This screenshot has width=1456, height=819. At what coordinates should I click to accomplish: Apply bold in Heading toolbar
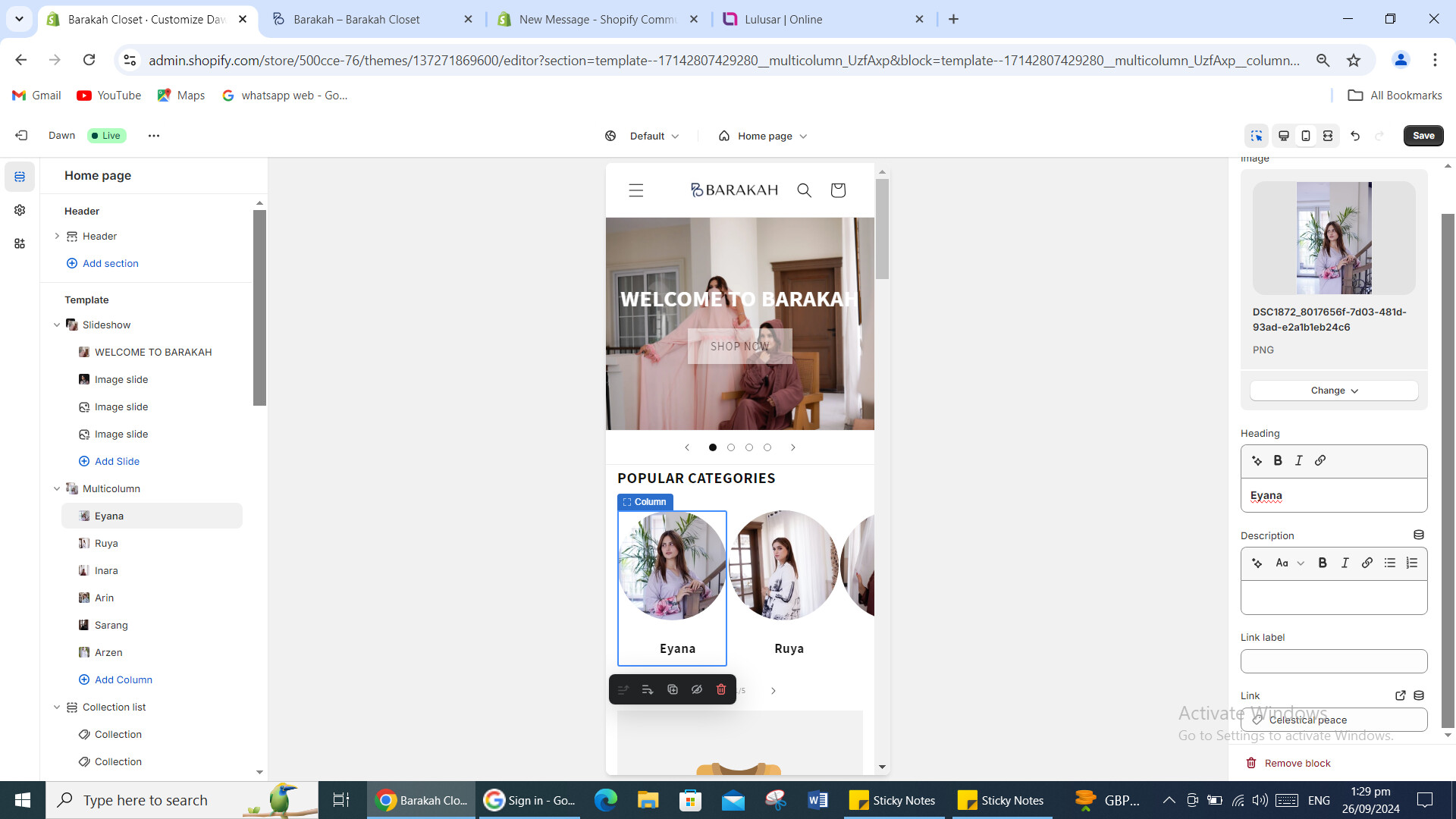[1278, 460]
